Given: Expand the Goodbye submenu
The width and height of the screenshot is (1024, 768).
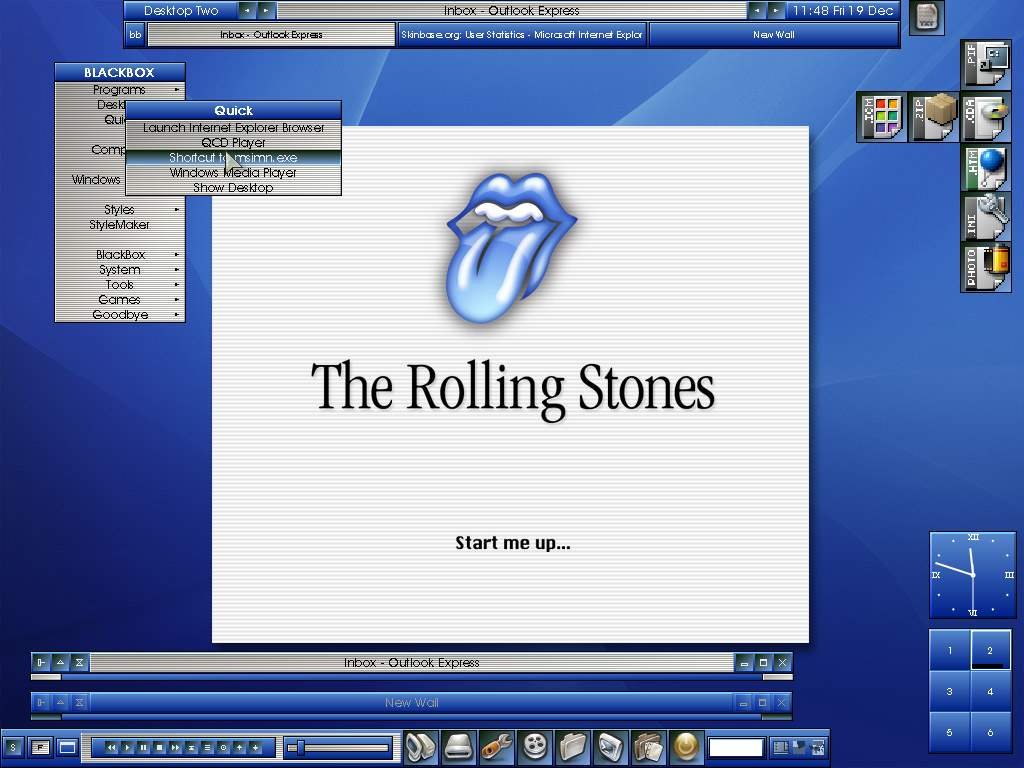Looking at the screenshot, I should click(120, 315).
